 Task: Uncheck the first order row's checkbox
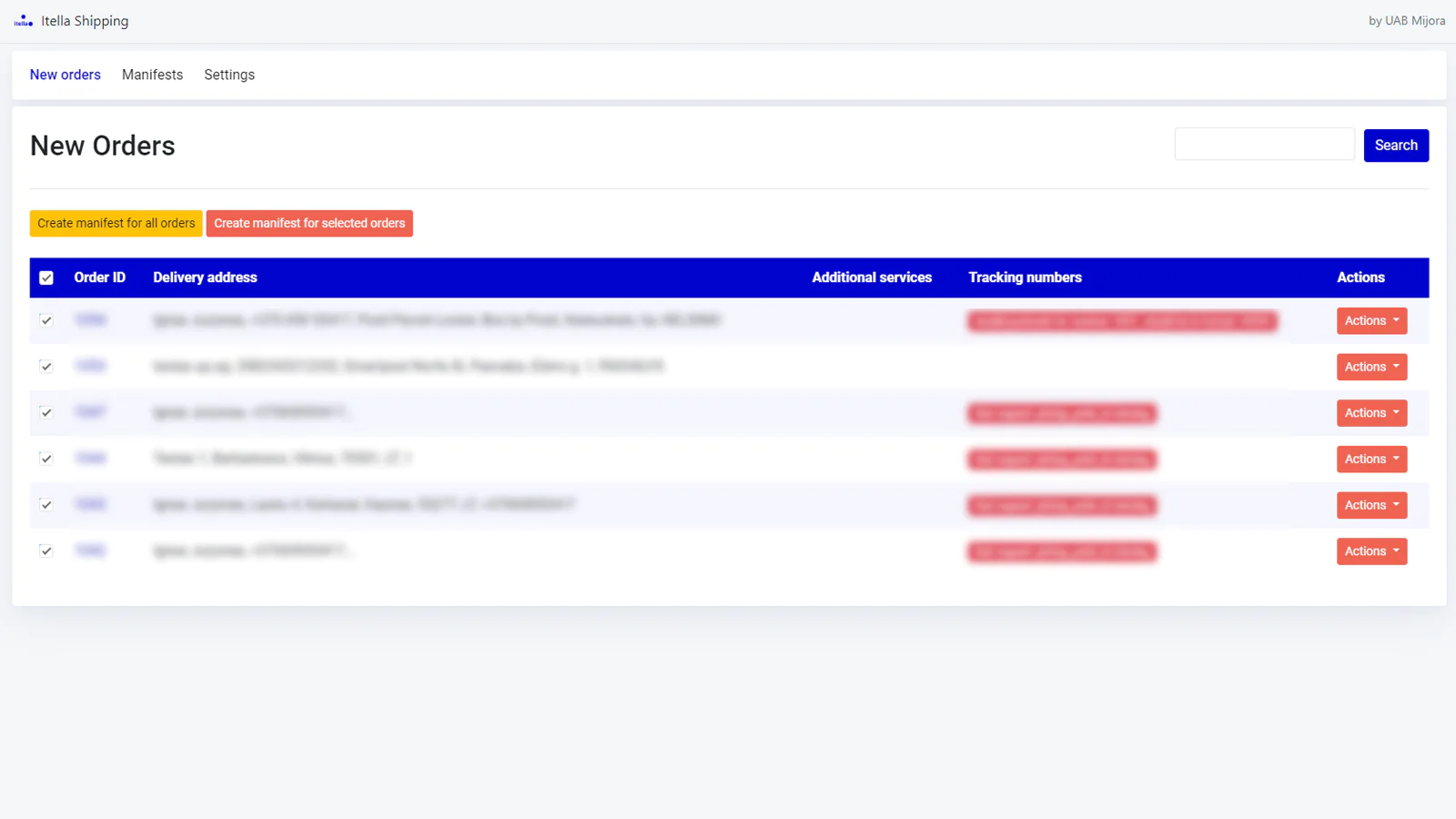coord(46,320)
